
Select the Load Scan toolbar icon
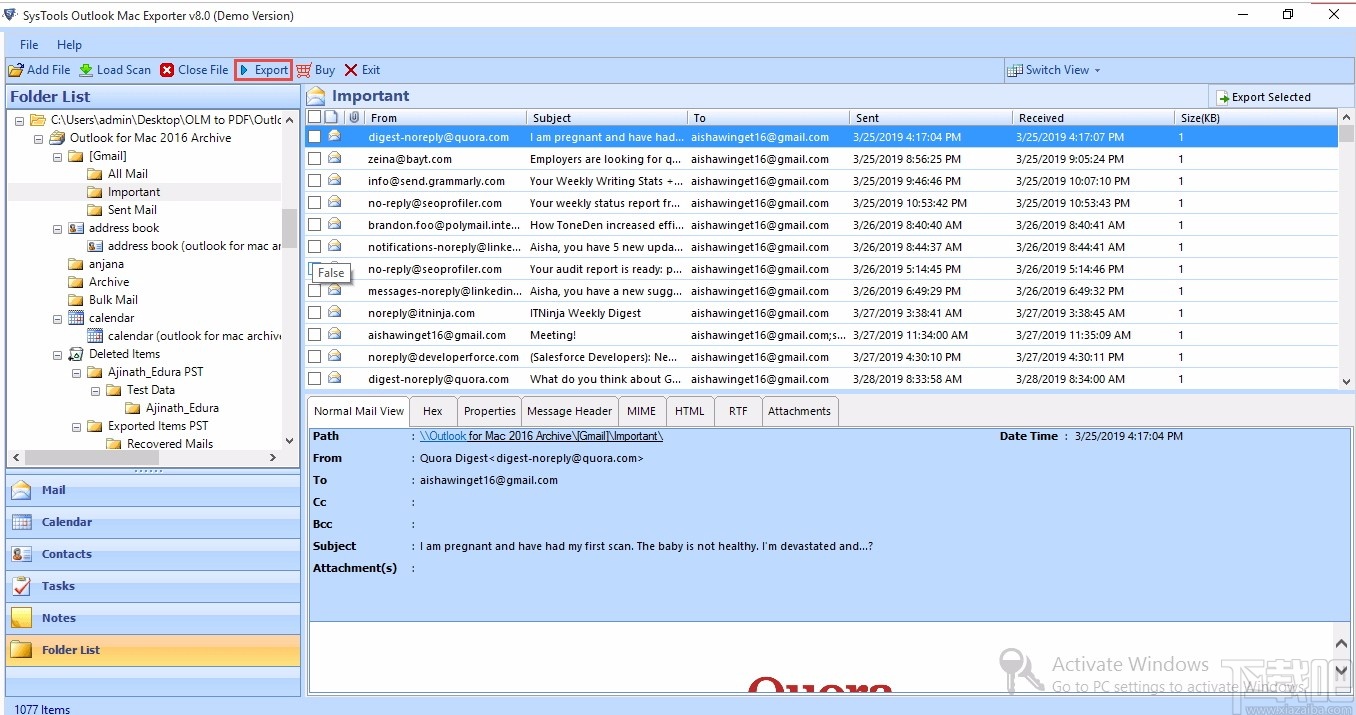115,70
